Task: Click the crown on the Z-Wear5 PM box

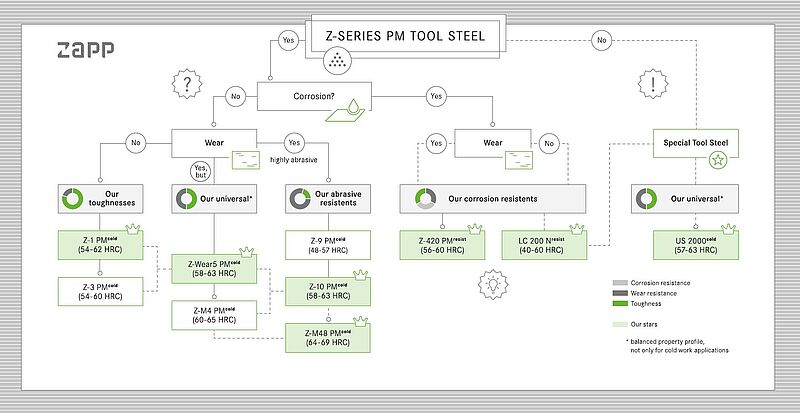Action: click(x=247, y=252)
